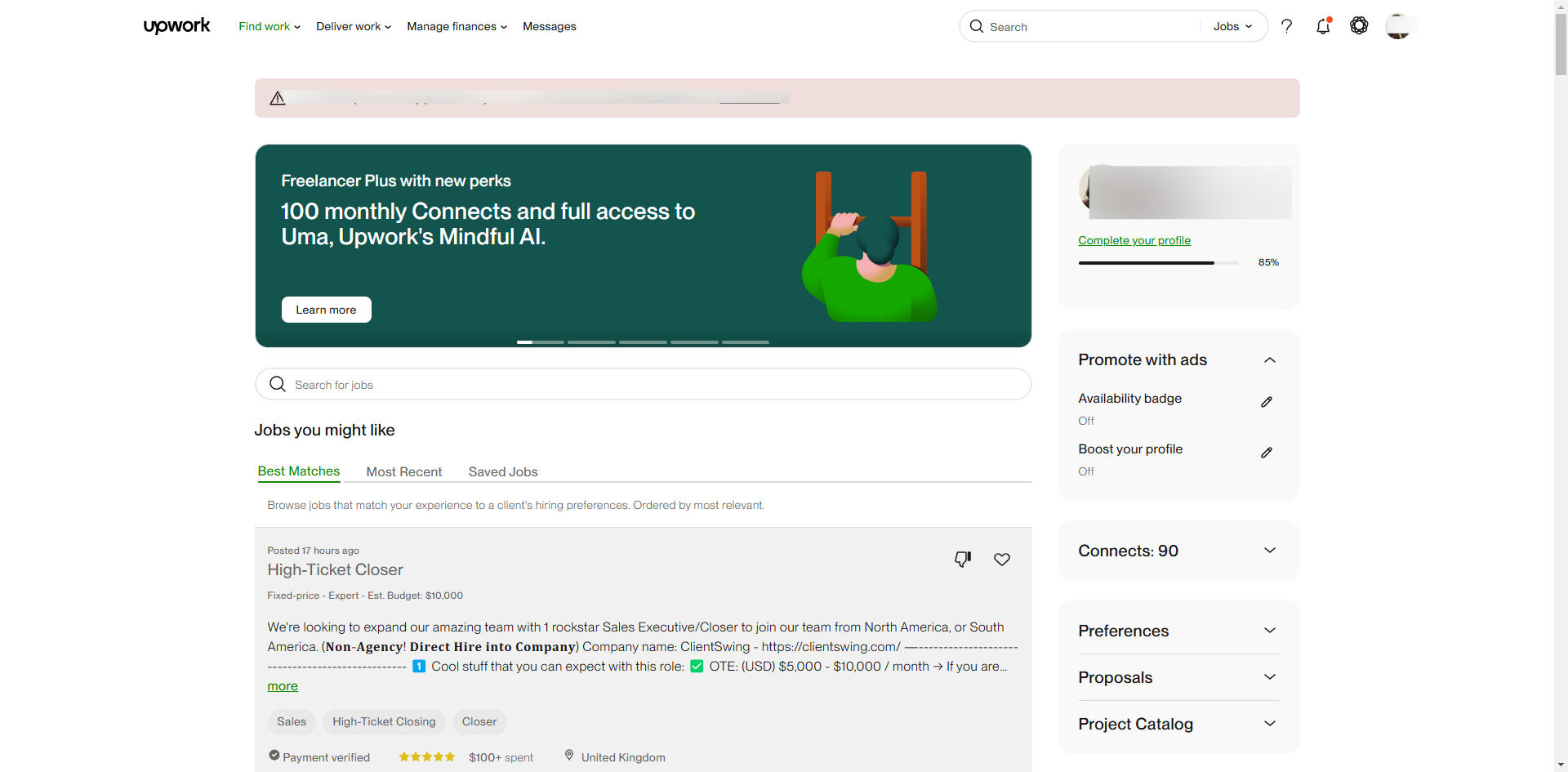
Task: Click the Closer skill tag
Action: 479,721
